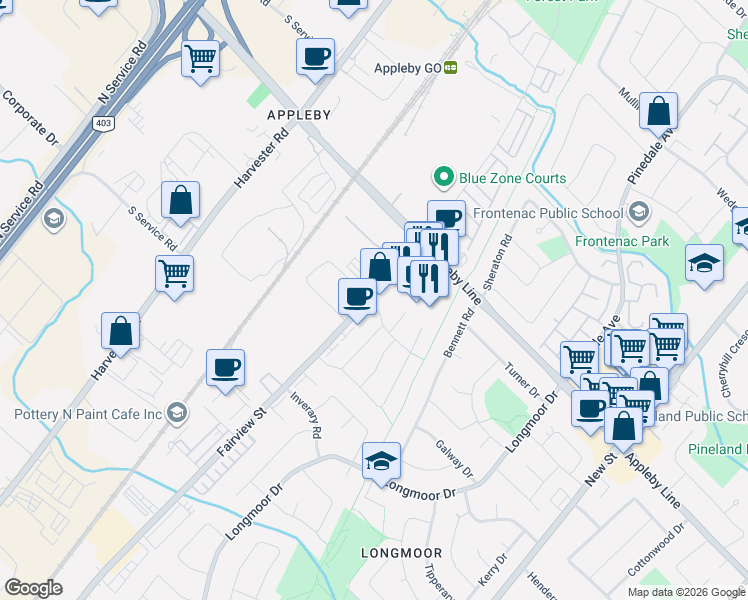
Task: Select the shopping bag marker above the diagonal S Service Rd label
Action: tap(180, 201)
